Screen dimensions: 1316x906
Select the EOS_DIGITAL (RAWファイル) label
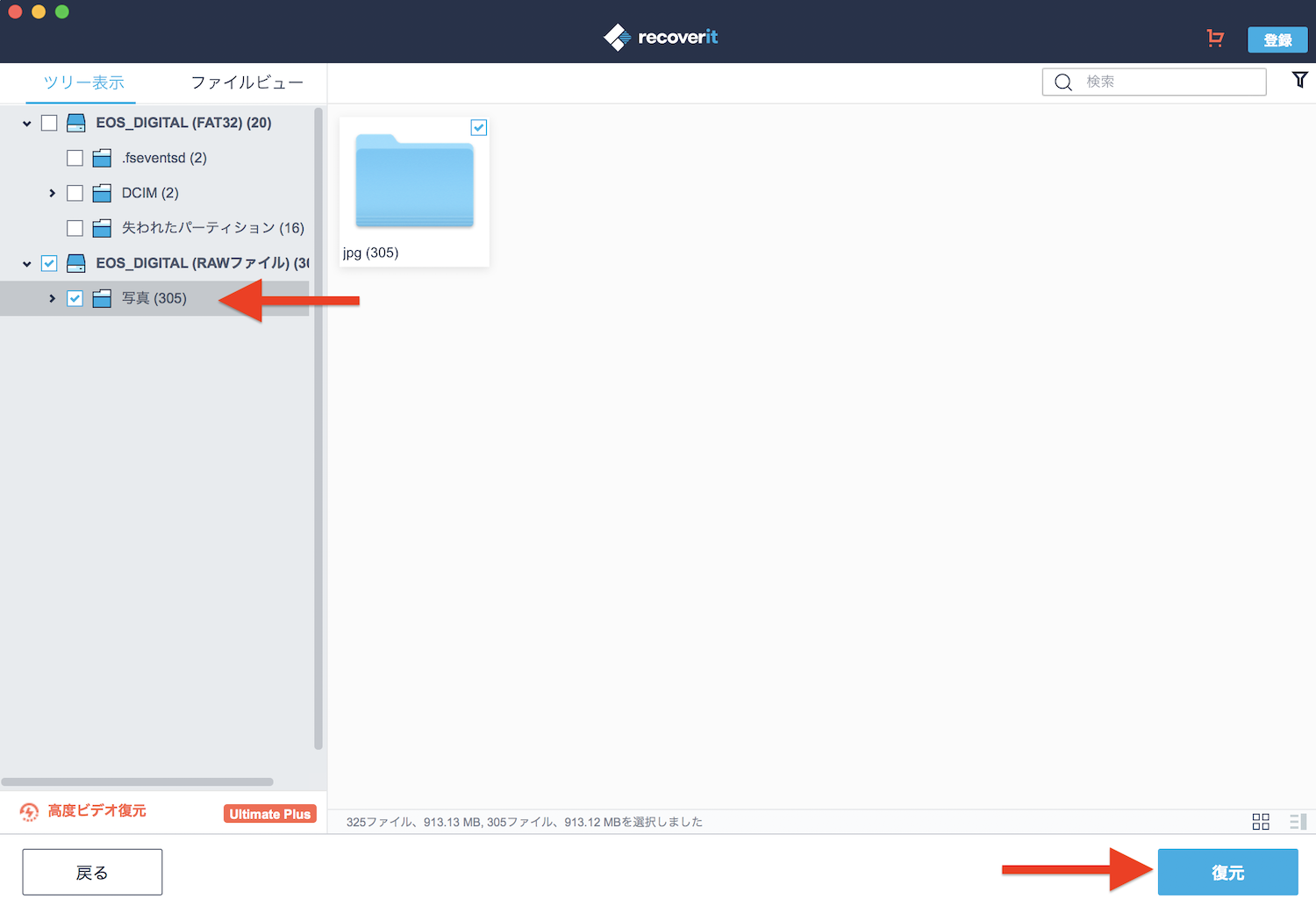(x=203, y=263)
